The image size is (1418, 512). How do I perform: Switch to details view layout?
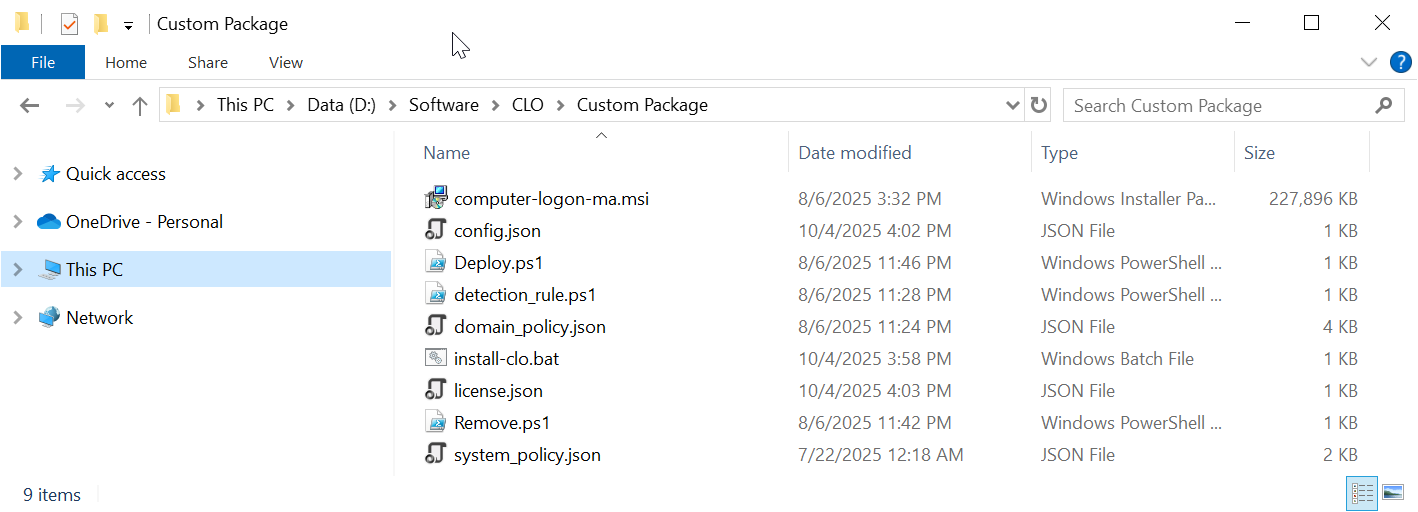1362,492
